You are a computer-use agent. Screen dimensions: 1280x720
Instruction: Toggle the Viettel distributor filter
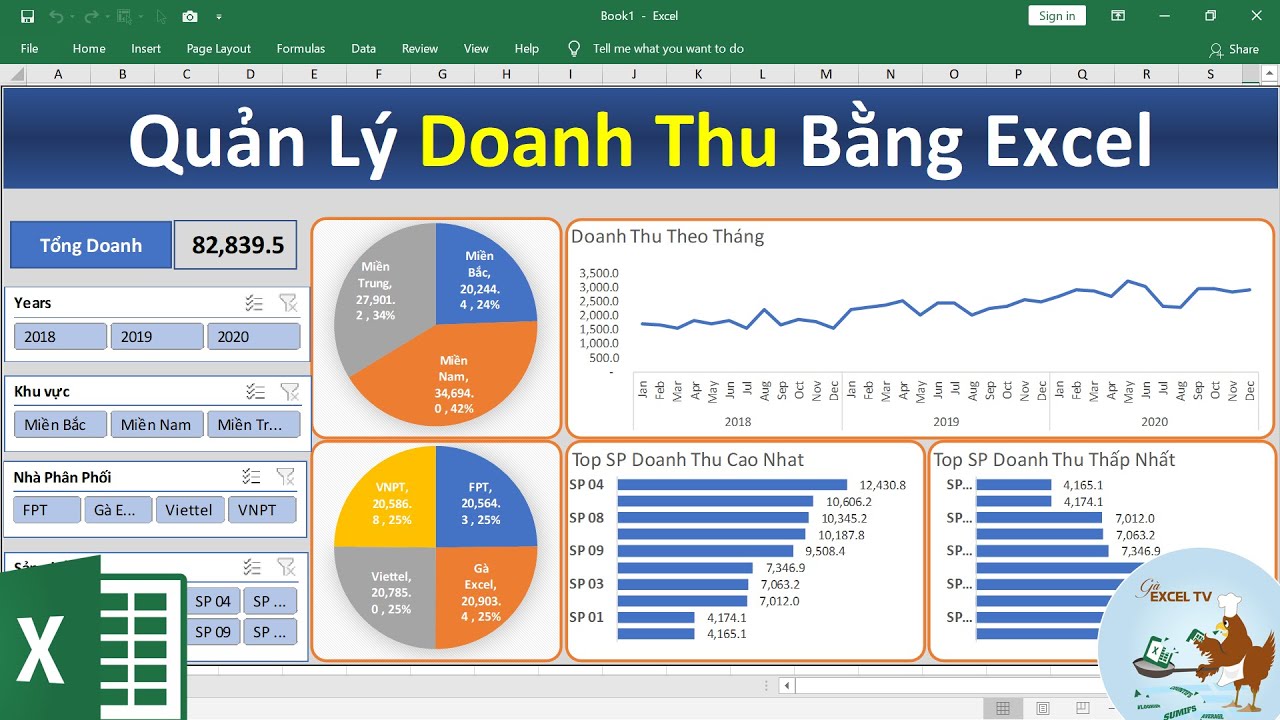[x=190, y=510]
